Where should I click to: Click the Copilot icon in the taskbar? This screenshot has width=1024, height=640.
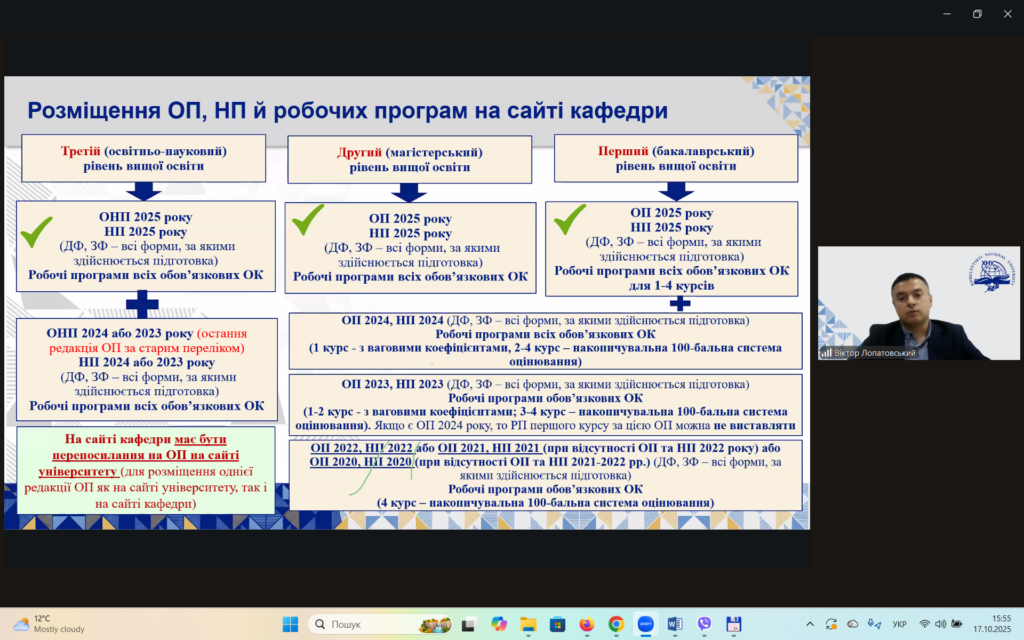pyautogui.click(x=498, y=624)
